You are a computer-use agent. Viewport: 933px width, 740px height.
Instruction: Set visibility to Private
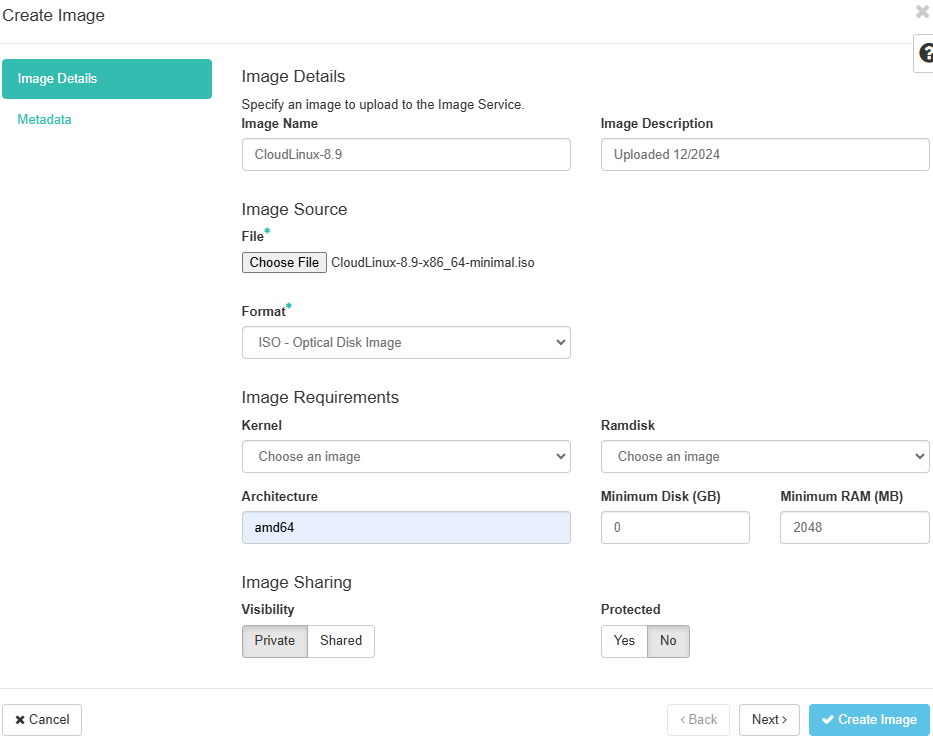click(275, 641)
